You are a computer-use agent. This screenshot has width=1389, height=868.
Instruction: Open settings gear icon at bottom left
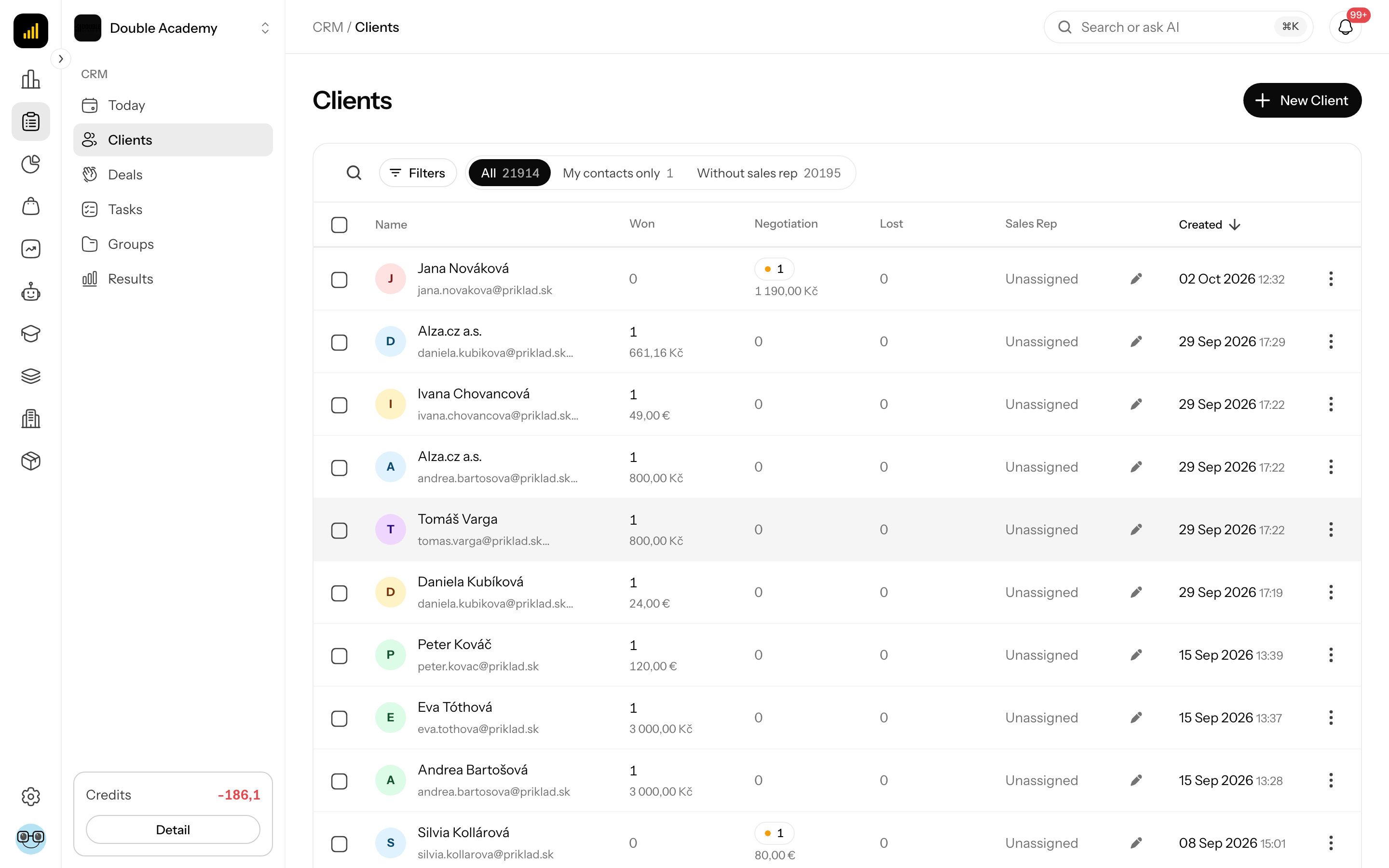point(30,796)
